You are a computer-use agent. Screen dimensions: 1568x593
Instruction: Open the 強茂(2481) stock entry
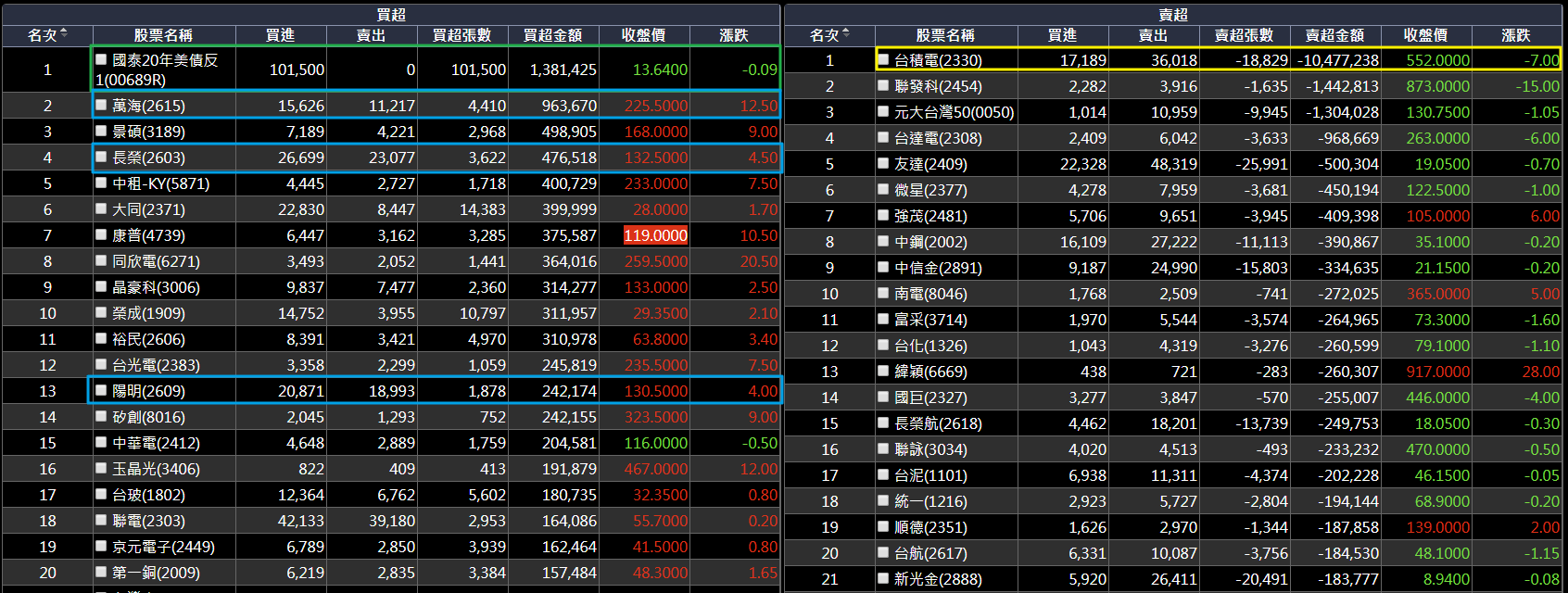(930, 216)
